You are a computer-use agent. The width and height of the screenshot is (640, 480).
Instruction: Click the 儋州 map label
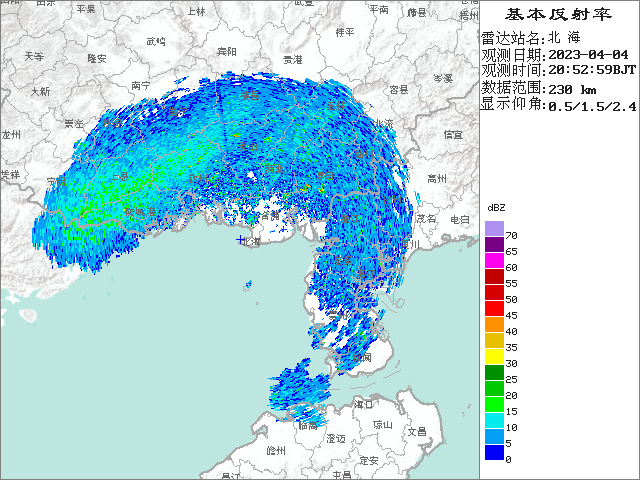click(276, 451)
